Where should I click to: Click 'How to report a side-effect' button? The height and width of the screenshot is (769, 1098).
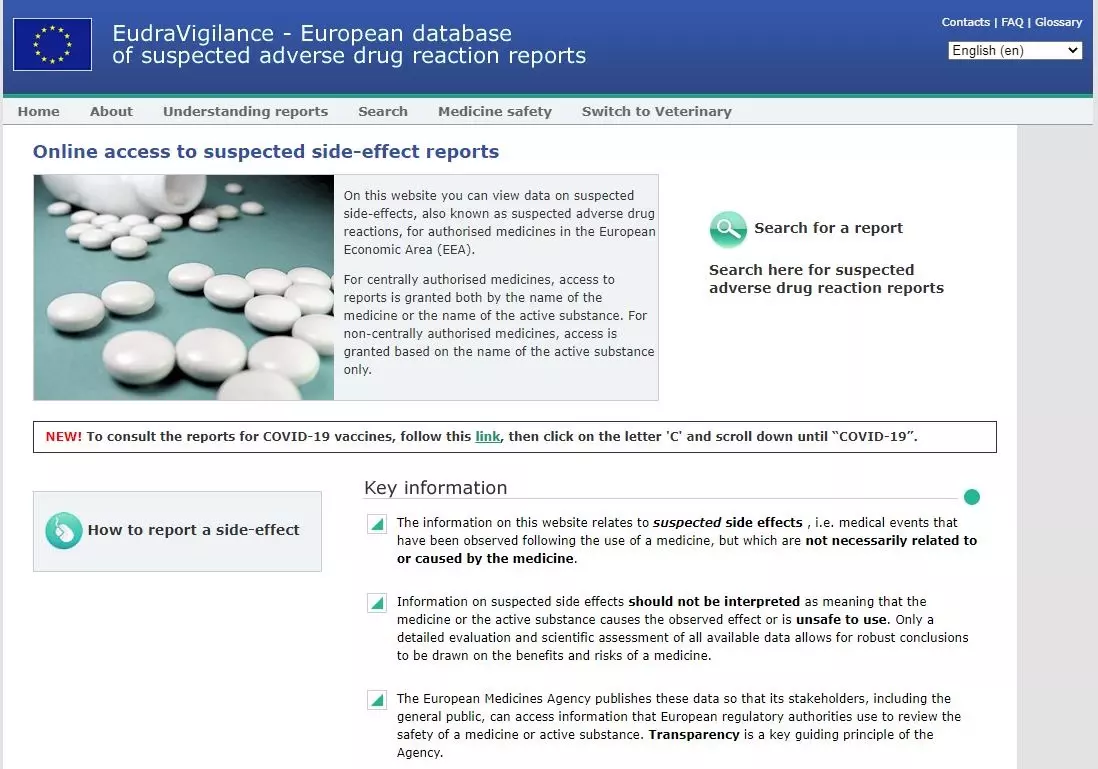coord(177,531)
